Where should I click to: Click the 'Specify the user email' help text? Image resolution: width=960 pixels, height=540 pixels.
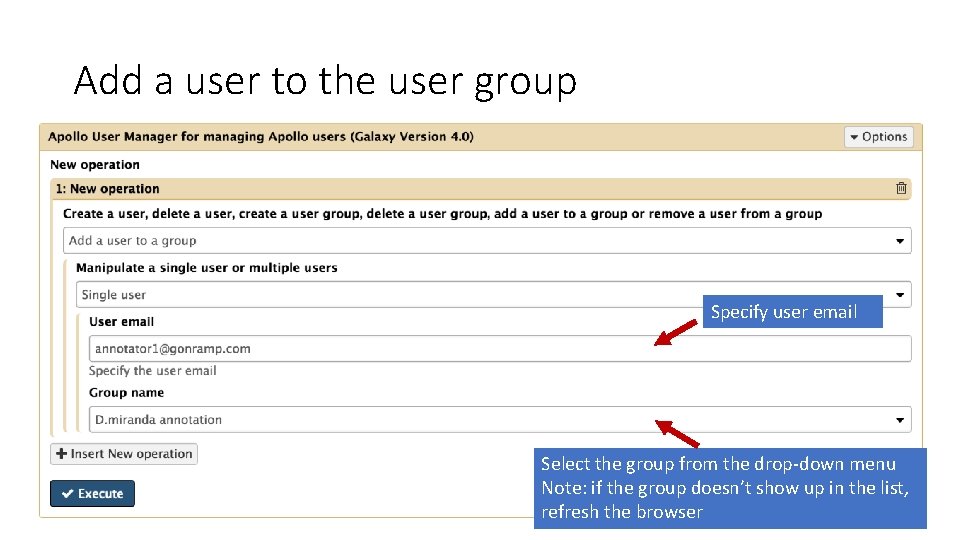point(152,370)
